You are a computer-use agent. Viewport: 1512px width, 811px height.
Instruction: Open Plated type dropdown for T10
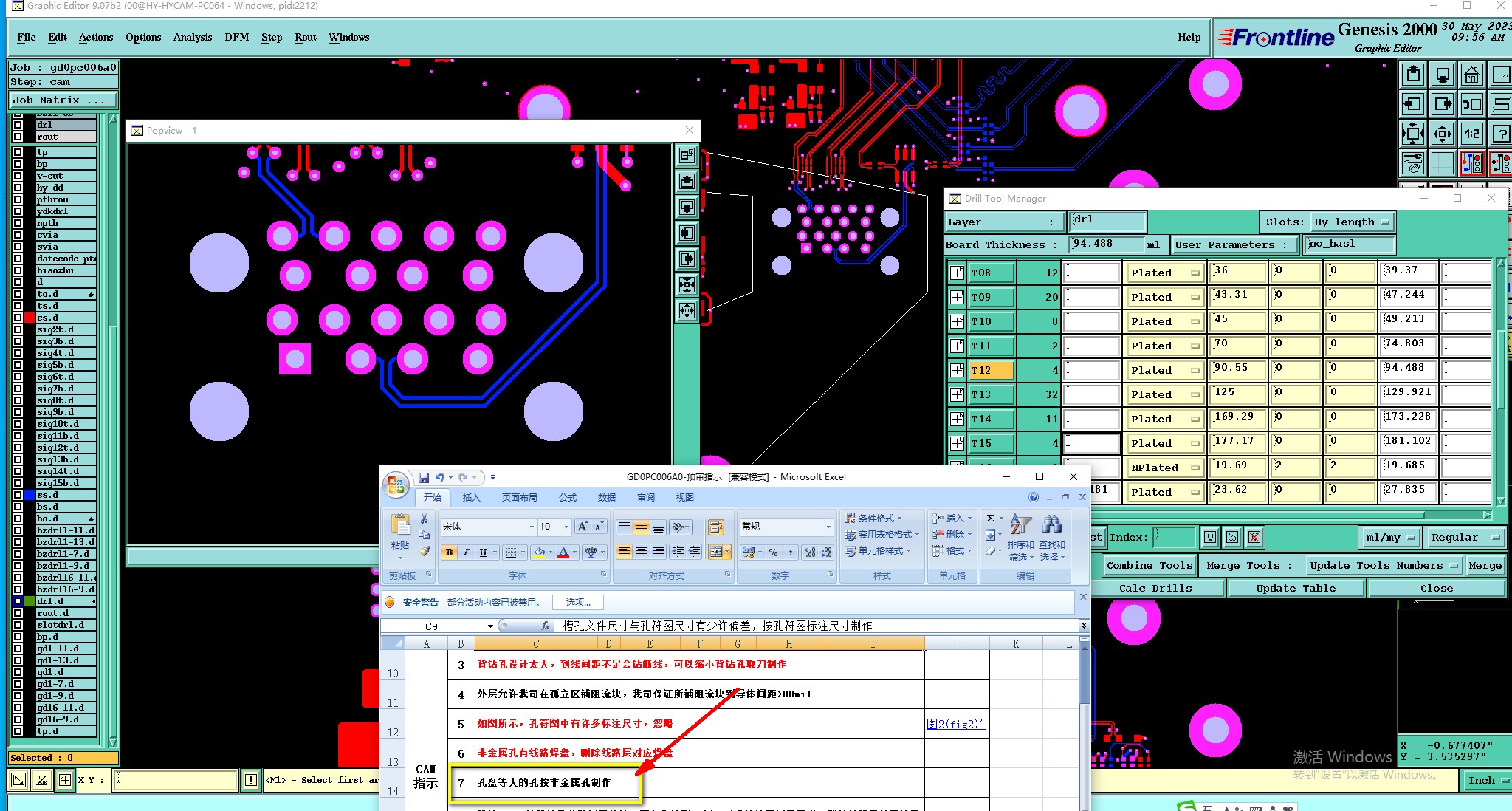(1166, 321)
